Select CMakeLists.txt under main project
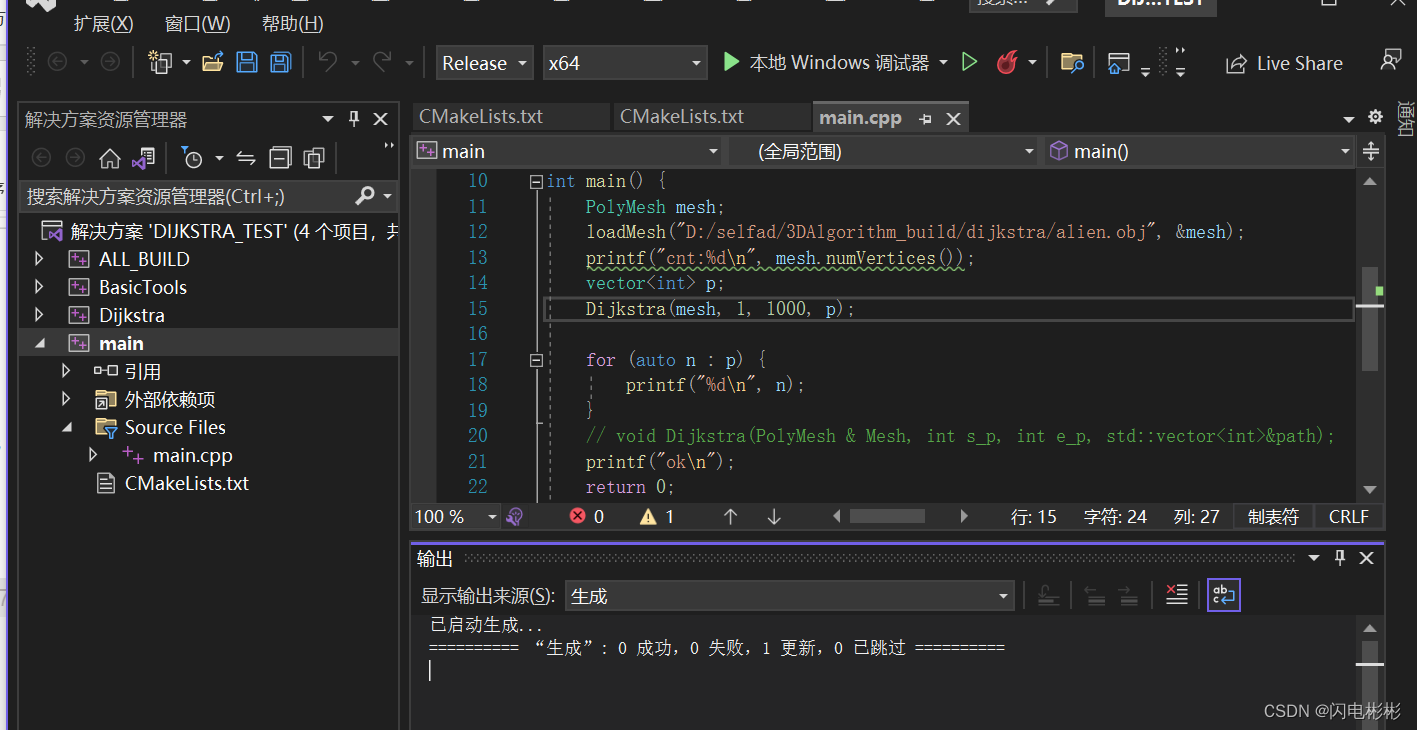 tap(186, 483)
